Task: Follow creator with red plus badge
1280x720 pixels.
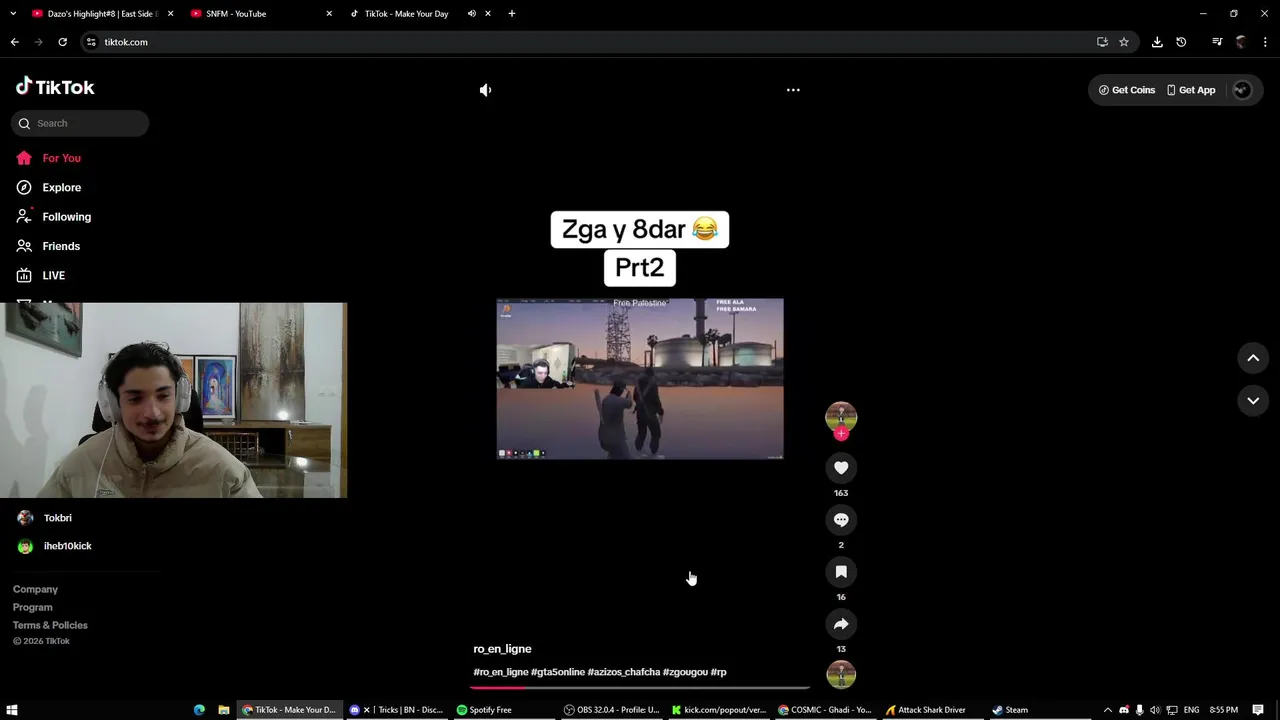Action: pyautogui.click(x=841, y=434)
